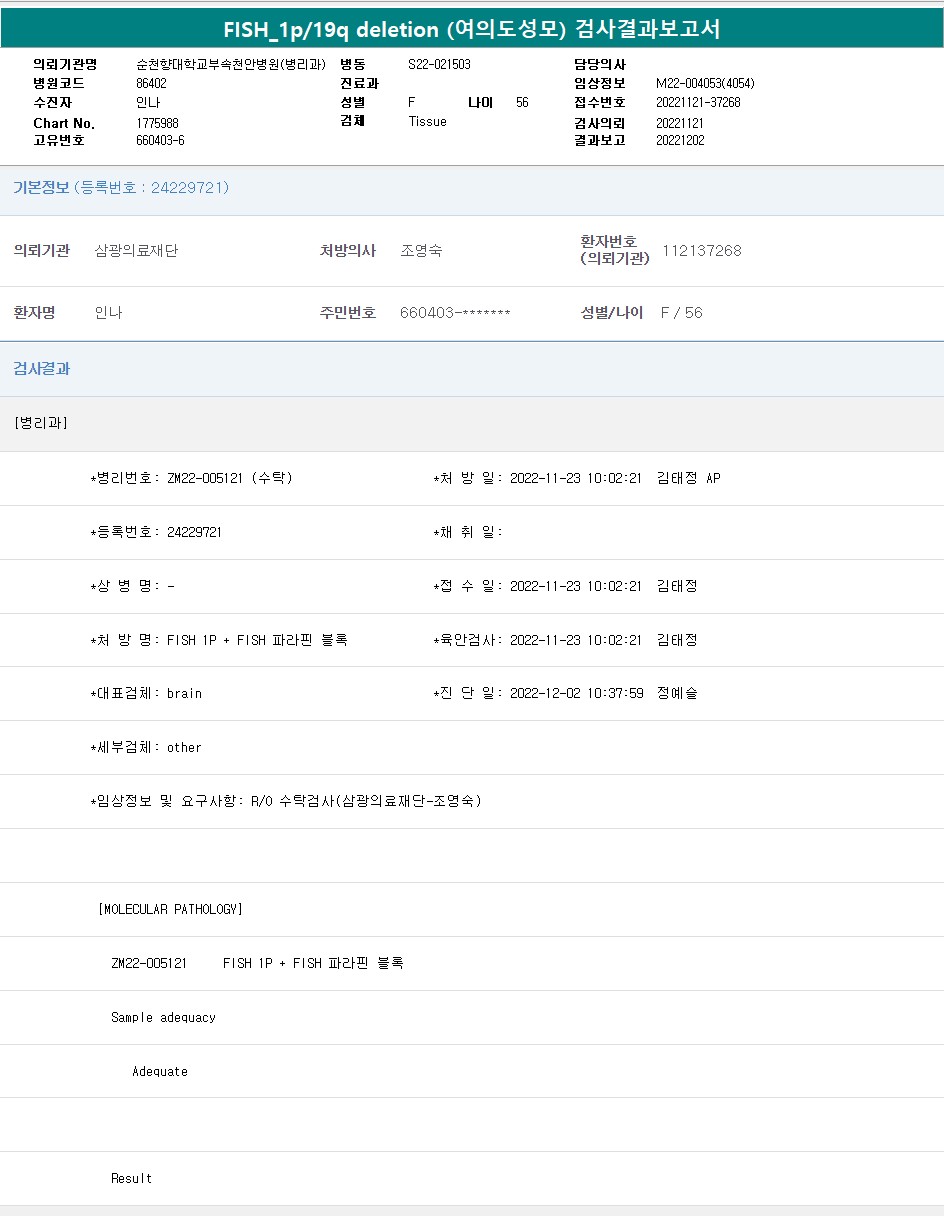Click the 접수번호 value 20221121-37268

[698, 103]
